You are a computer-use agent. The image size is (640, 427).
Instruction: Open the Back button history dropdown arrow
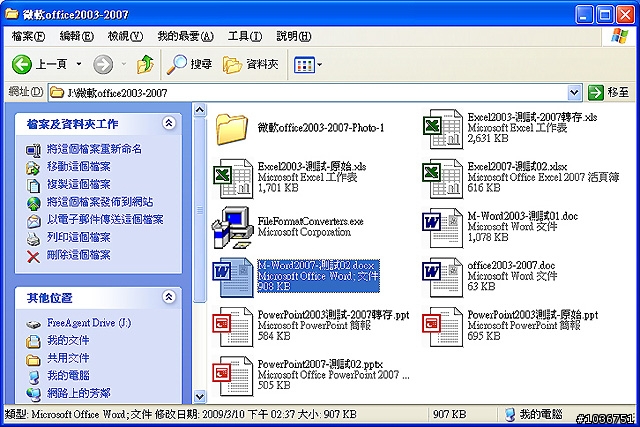(79, 64)
